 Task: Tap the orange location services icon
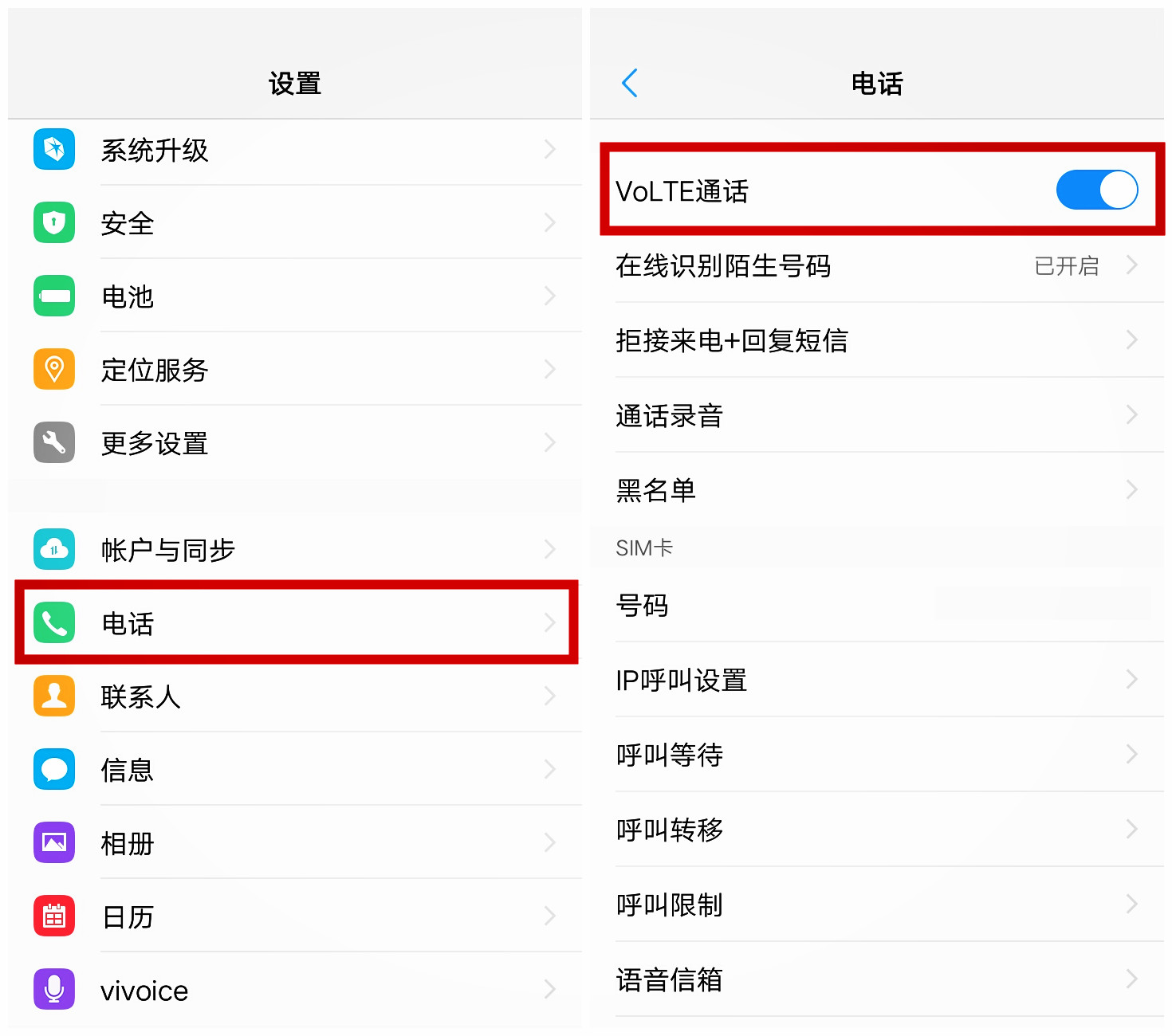(x=54, y=369)
